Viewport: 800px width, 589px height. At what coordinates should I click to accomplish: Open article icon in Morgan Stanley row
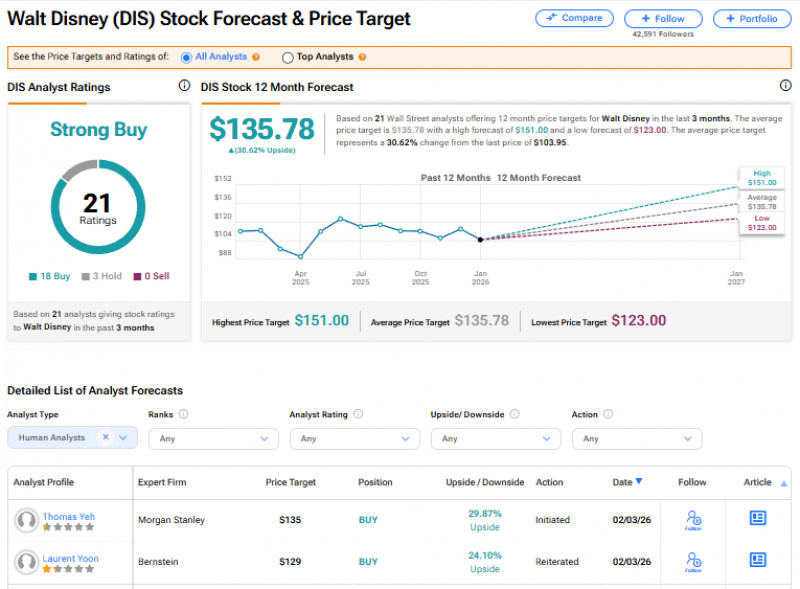(x=758, y=518)
